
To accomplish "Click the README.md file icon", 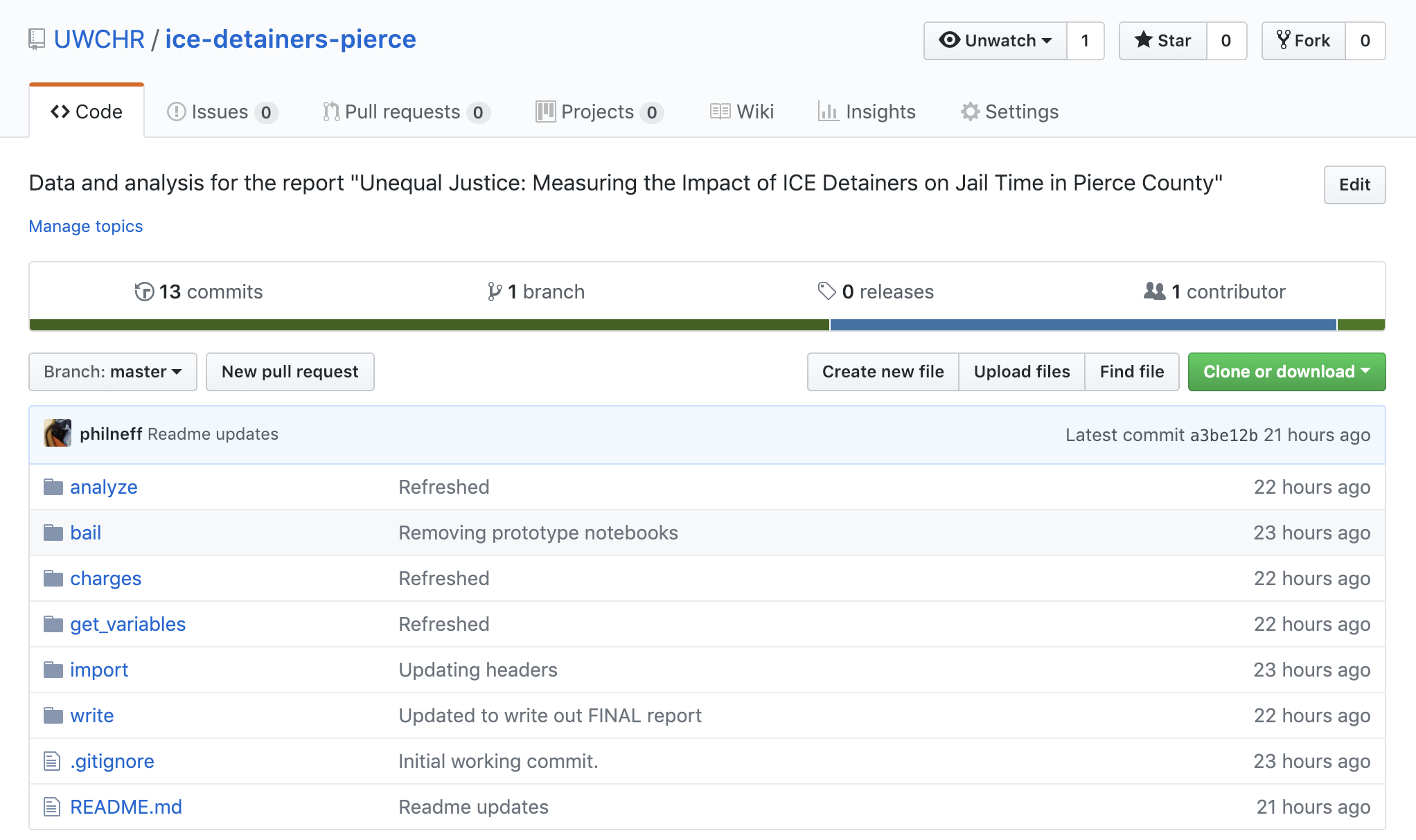I will point(52,807).
